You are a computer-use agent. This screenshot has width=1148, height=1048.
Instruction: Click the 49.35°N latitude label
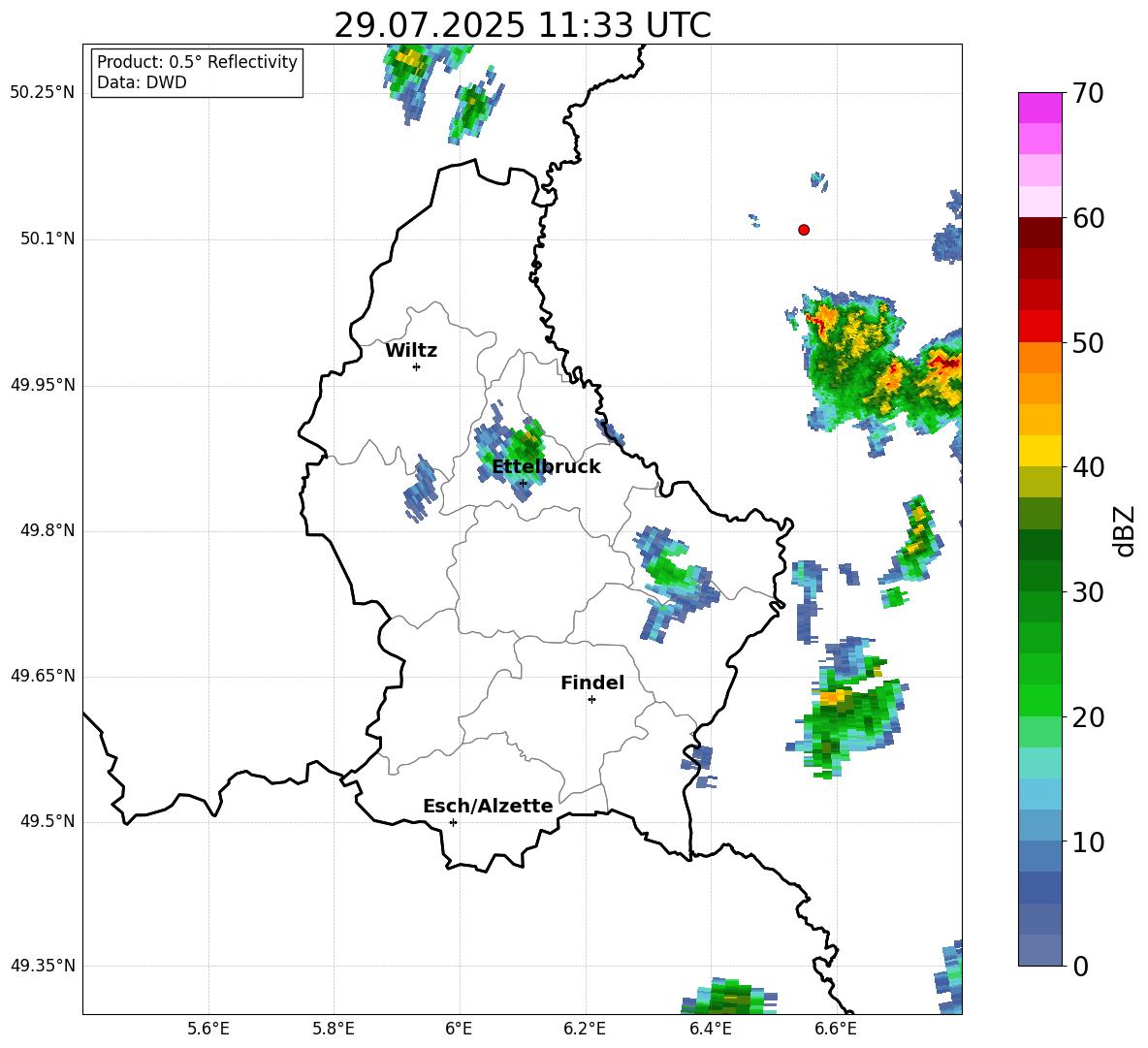tap(43, 966)
